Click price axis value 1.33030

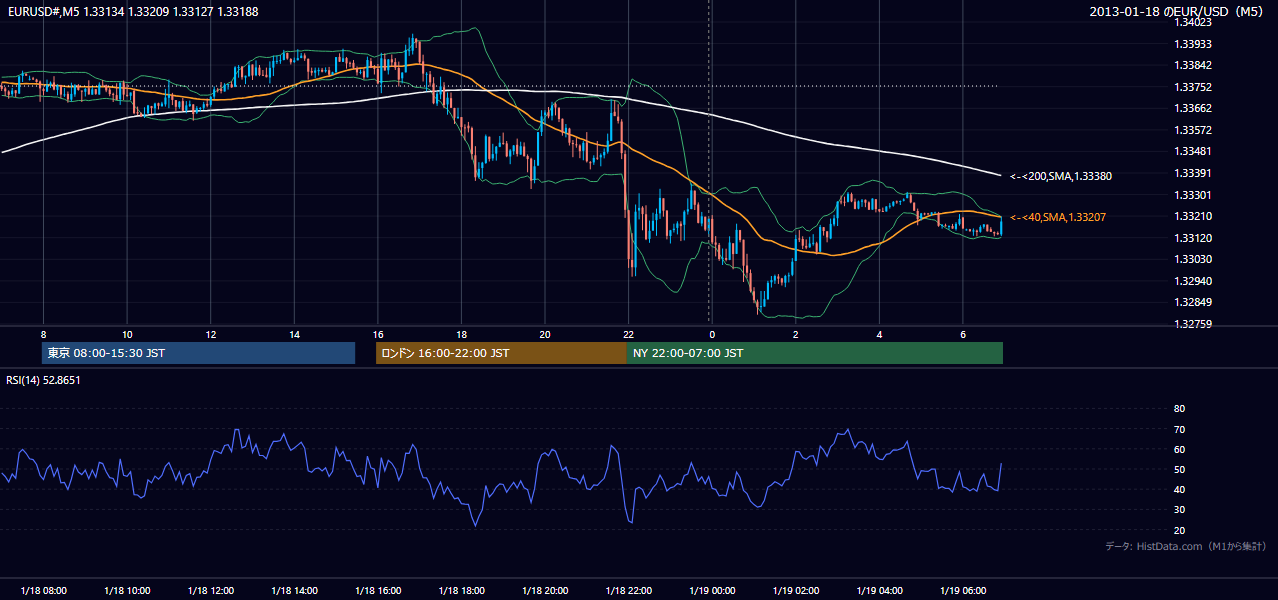(x=1193, y=259)
